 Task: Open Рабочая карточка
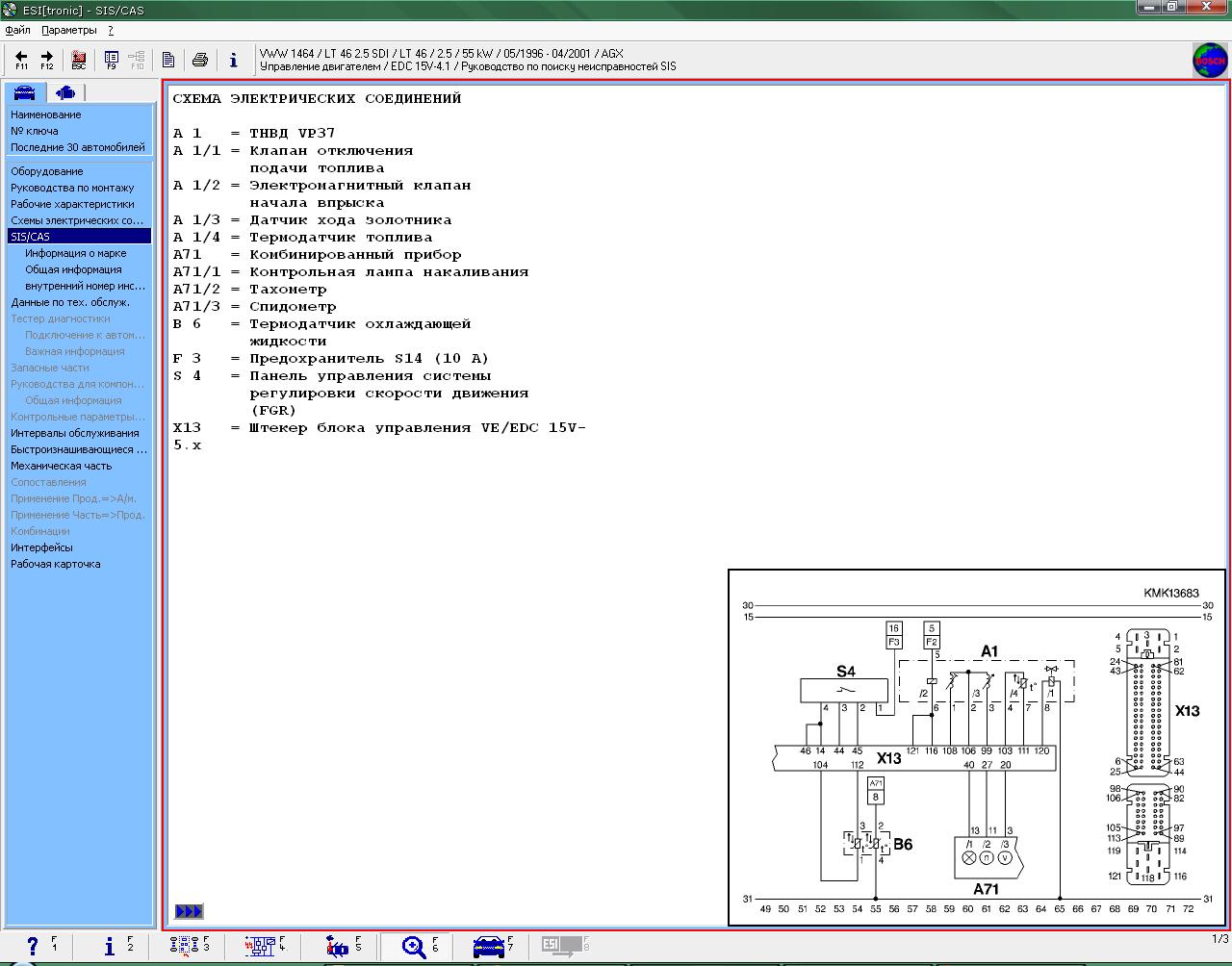click(x=56, y=564)
